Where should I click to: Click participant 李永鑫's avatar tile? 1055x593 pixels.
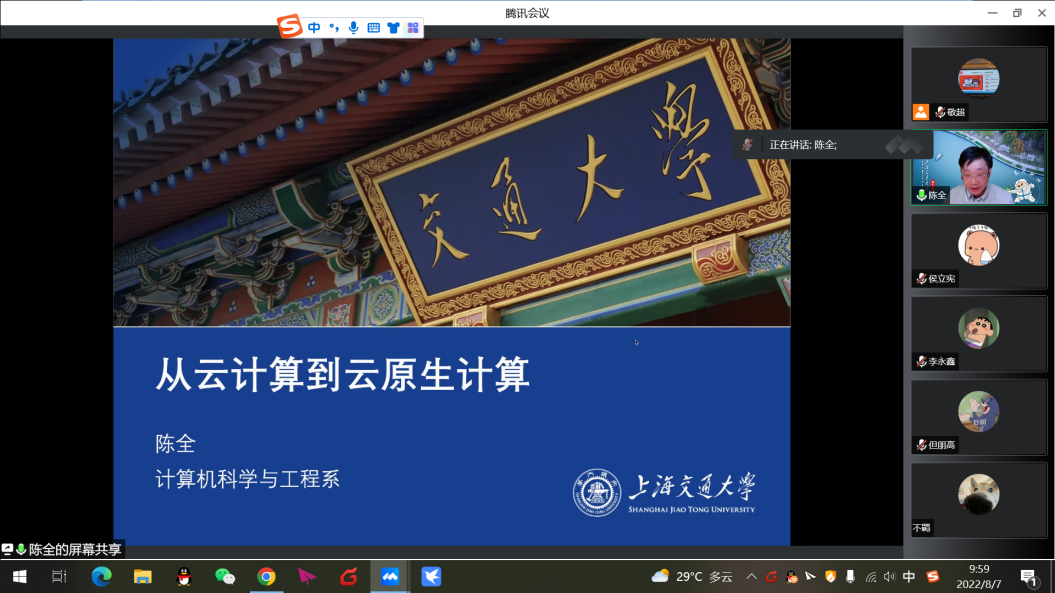click(x=978, y=333)
